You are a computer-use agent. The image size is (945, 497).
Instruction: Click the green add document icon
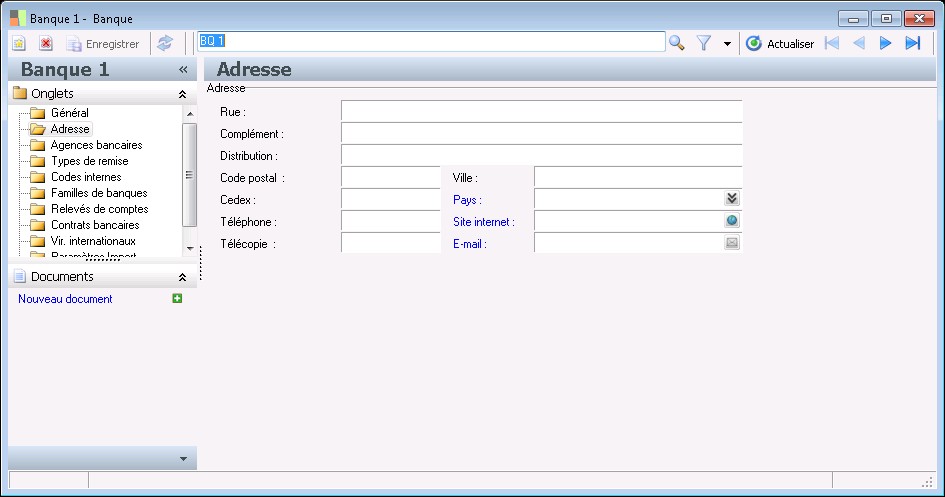[x=177, y=298]
